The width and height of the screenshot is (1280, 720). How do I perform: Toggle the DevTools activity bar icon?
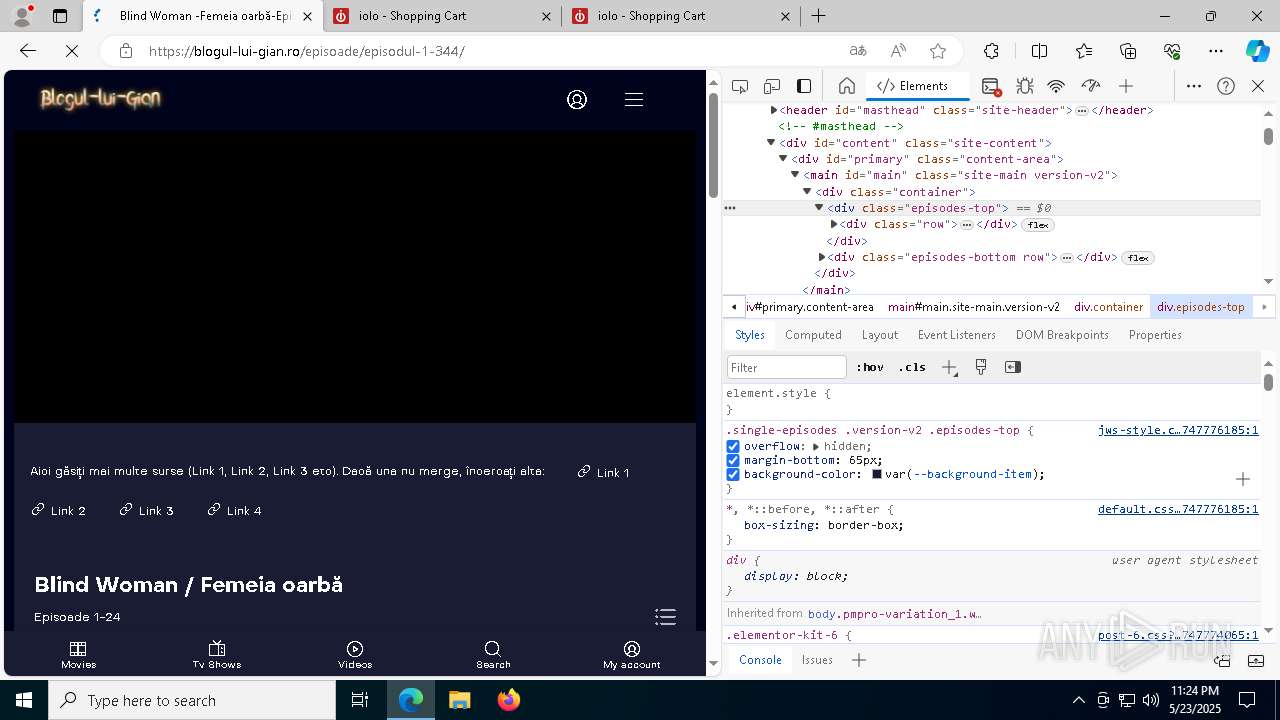pos(804,86)
